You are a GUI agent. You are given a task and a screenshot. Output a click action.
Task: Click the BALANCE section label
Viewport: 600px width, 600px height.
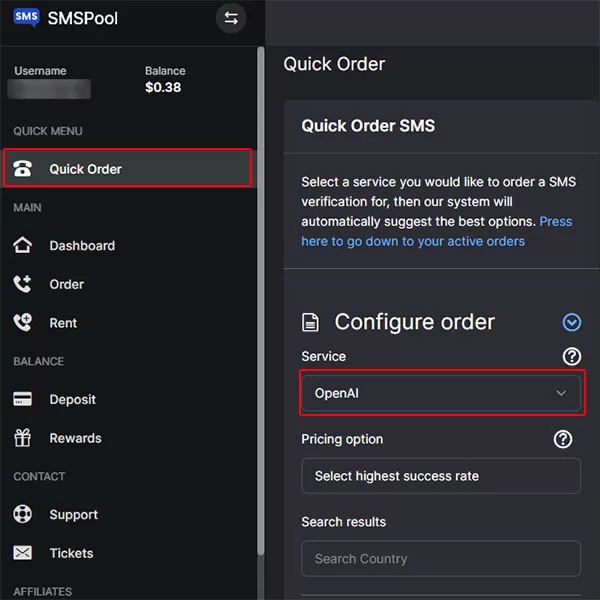pyautogui.click(x=39, y=361)
